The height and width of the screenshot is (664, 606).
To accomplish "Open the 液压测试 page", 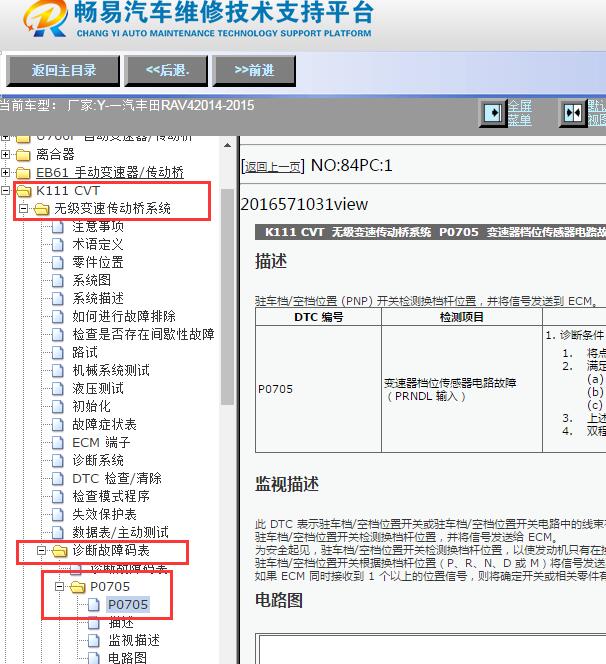I will click(x=98, y=388).
